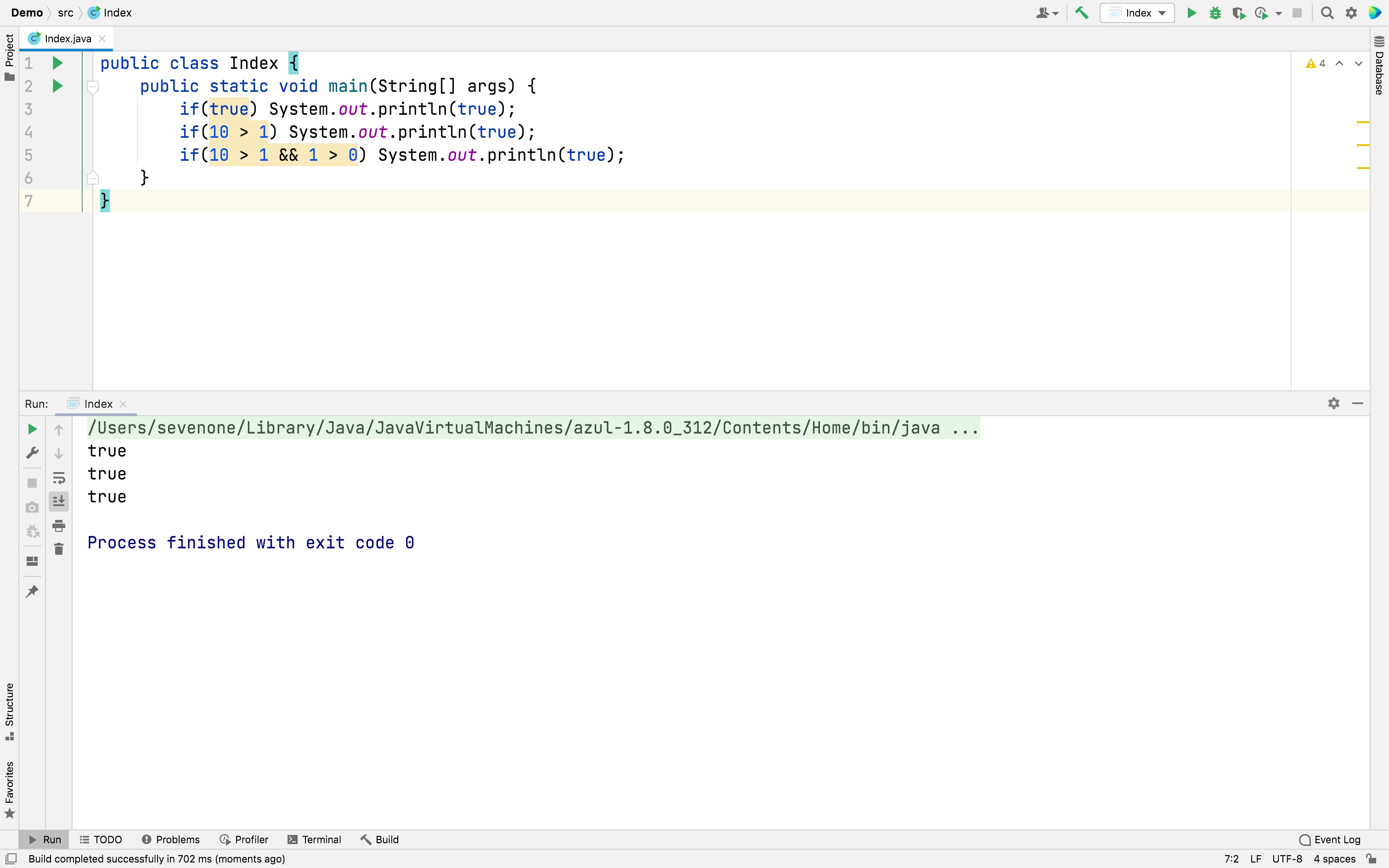This screenshot has height=868, width=1389.
Task: Toggle Soft-Wrap in the Run console
Action: (58, 477)
